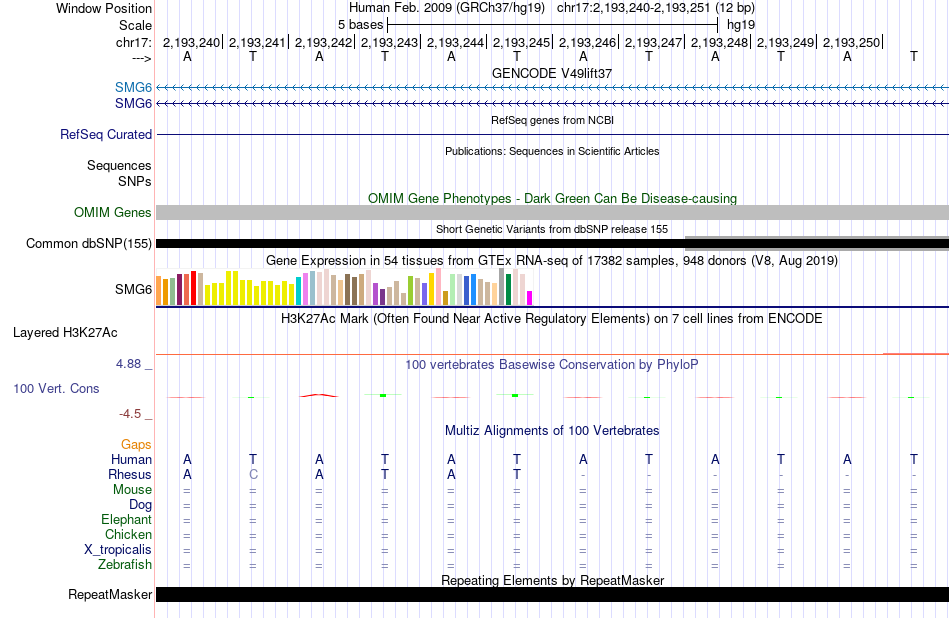Click the OMIM Genes track label

pos(112,213)
